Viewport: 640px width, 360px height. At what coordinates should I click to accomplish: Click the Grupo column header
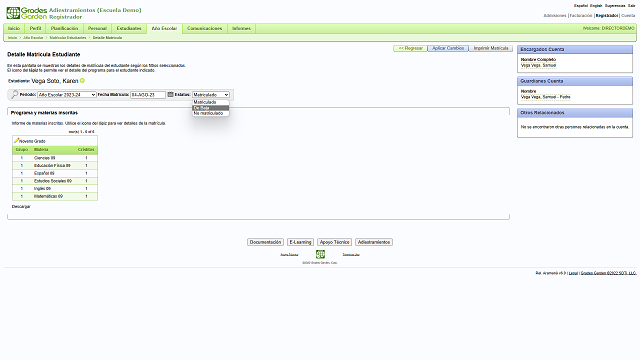[x=22, y=150]
